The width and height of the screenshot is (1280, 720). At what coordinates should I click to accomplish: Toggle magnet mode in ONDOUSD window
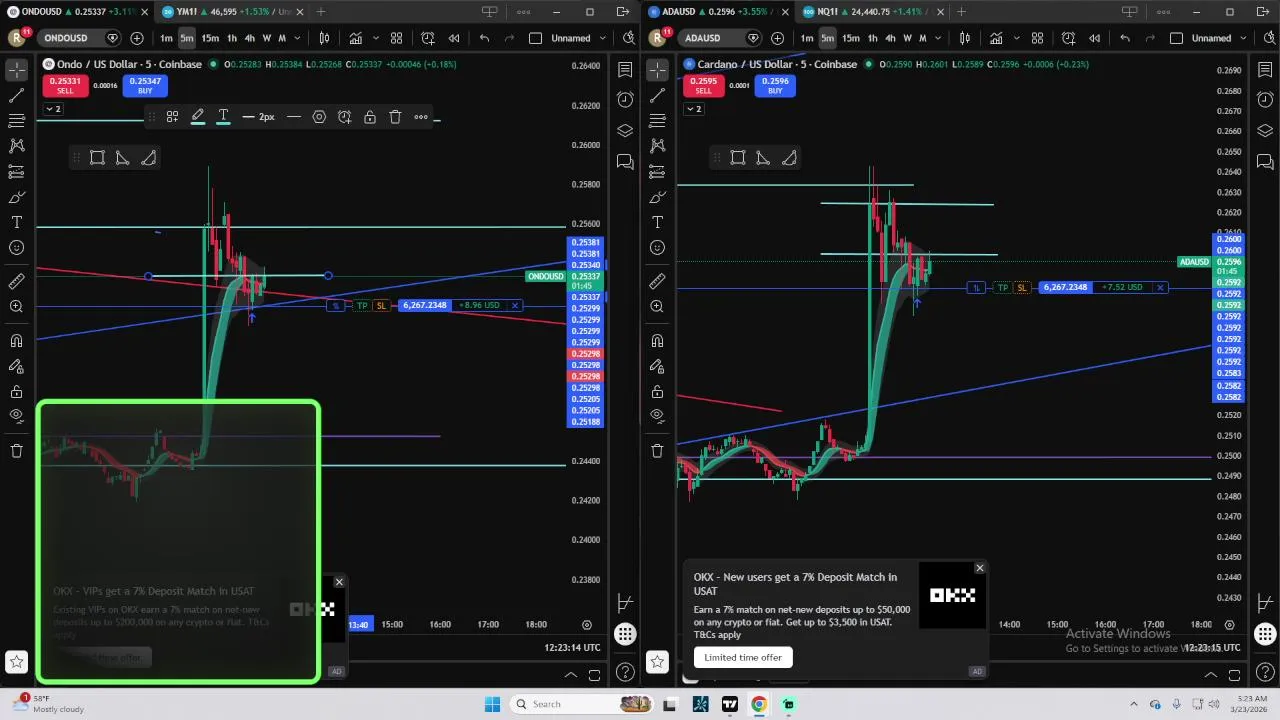pos(17,341)
